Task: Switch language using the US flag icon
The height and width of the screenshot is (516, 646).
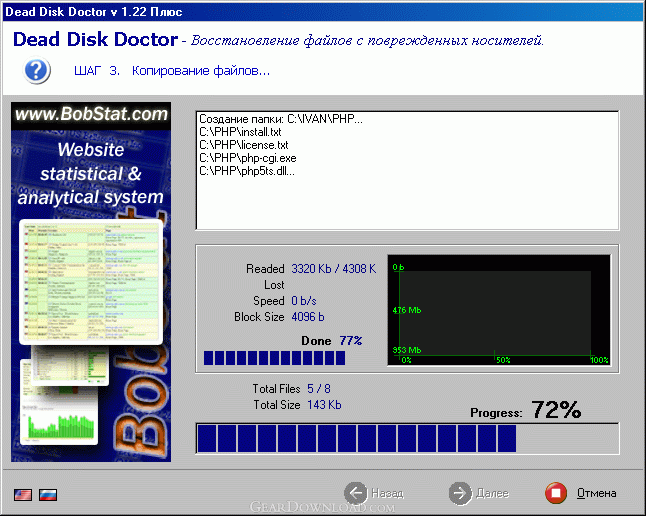Action: pyautogui.click(x=23, y=494)
